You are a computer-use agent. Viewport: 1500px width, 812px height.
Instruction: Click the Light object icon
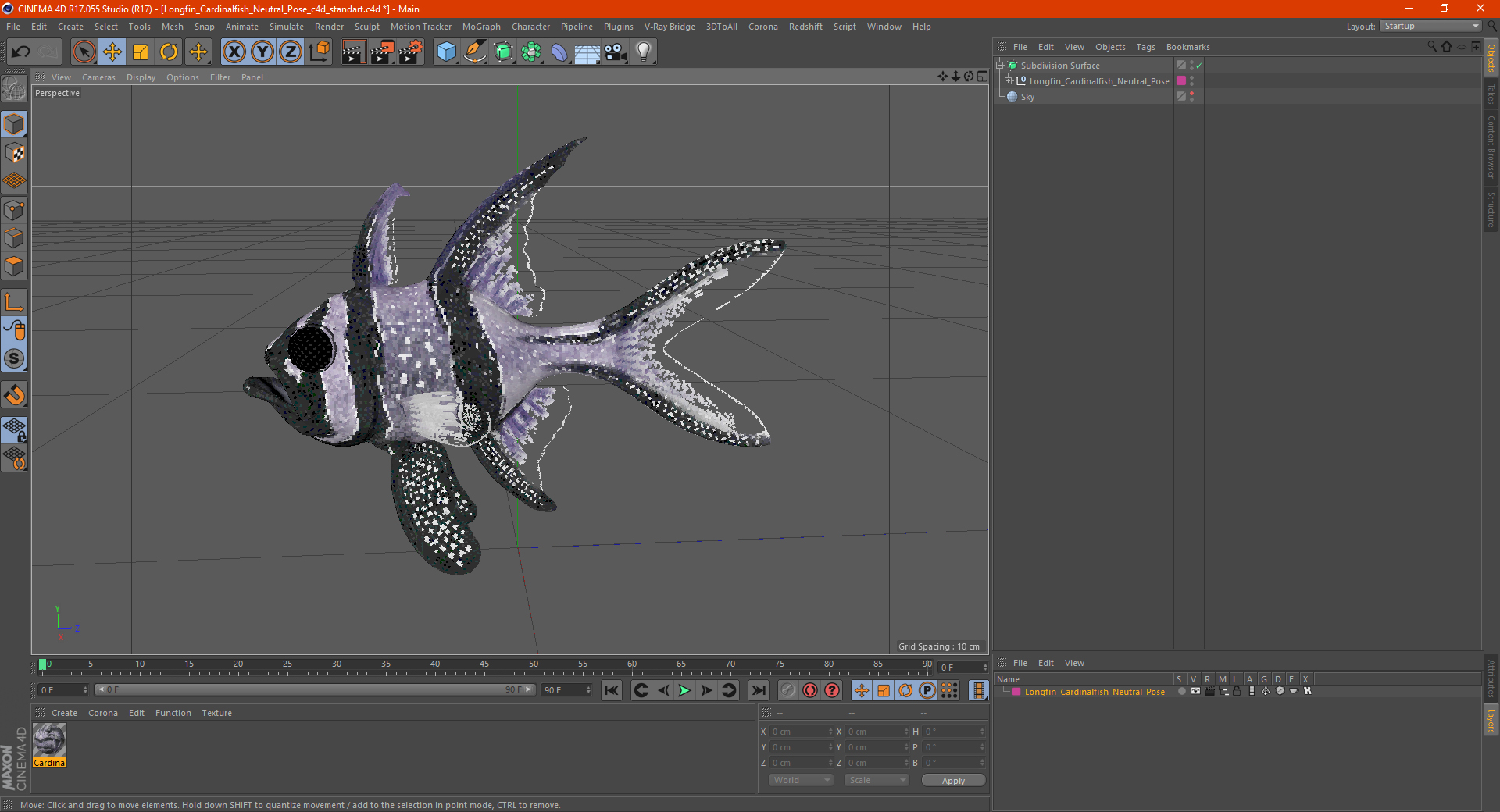643,52
